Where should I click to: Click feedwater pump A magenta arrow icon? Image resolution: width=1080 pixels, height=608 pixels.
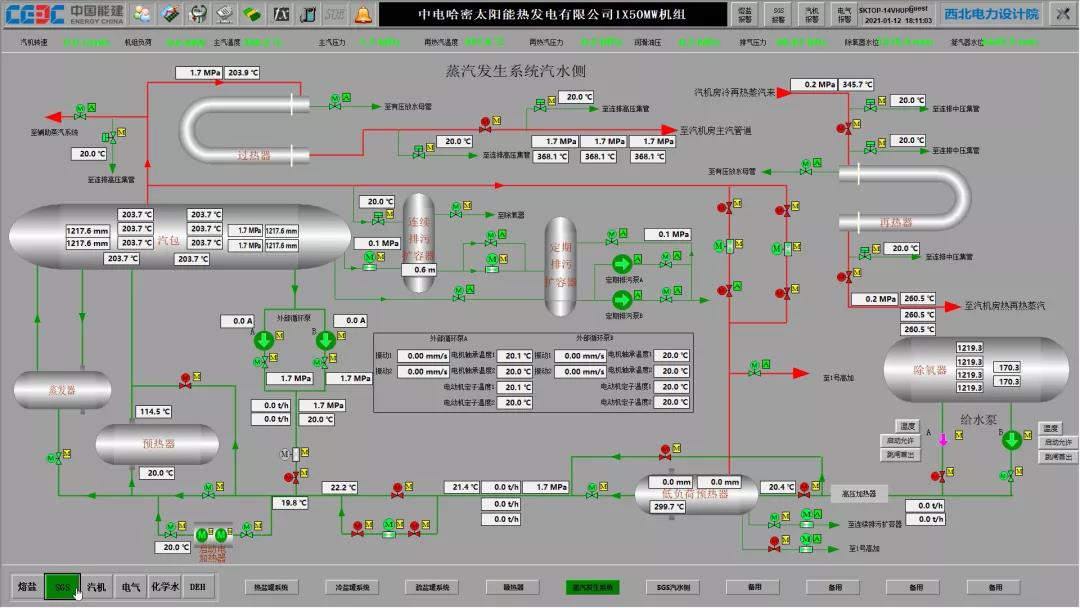pyautogui.click(x=942, y=440)
